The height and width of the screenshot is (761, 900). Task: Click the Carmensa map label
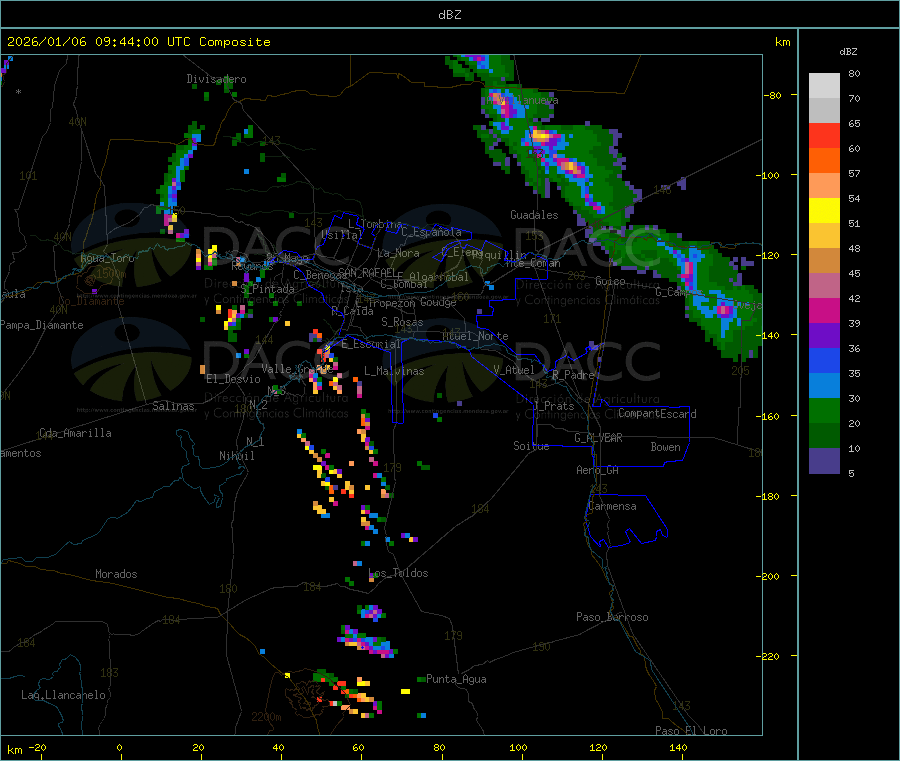point(612,507)
